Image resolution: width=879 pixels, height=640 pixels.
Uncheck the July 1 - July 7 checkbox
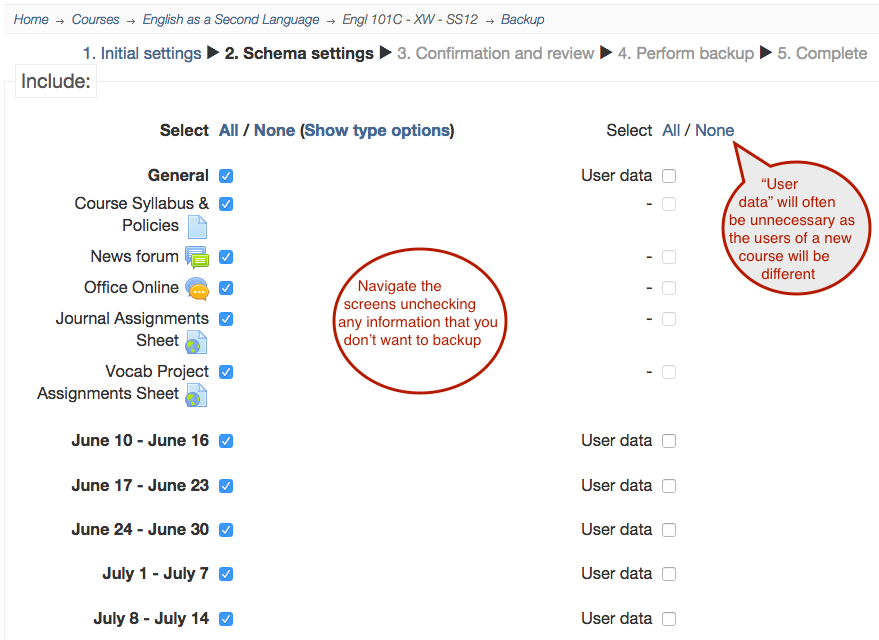click(226, 574)
